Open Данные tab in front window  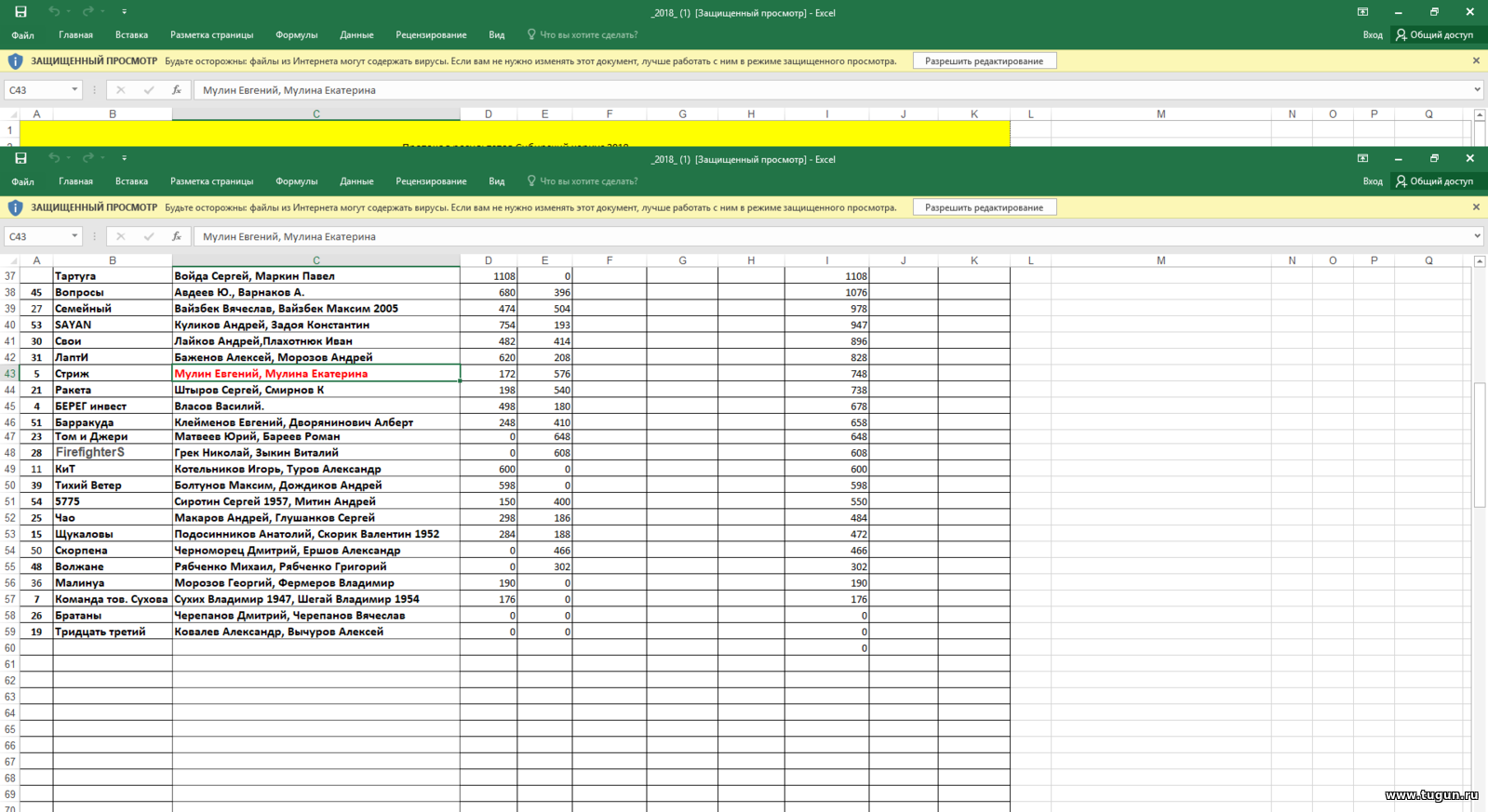click(x=356, y=181)
